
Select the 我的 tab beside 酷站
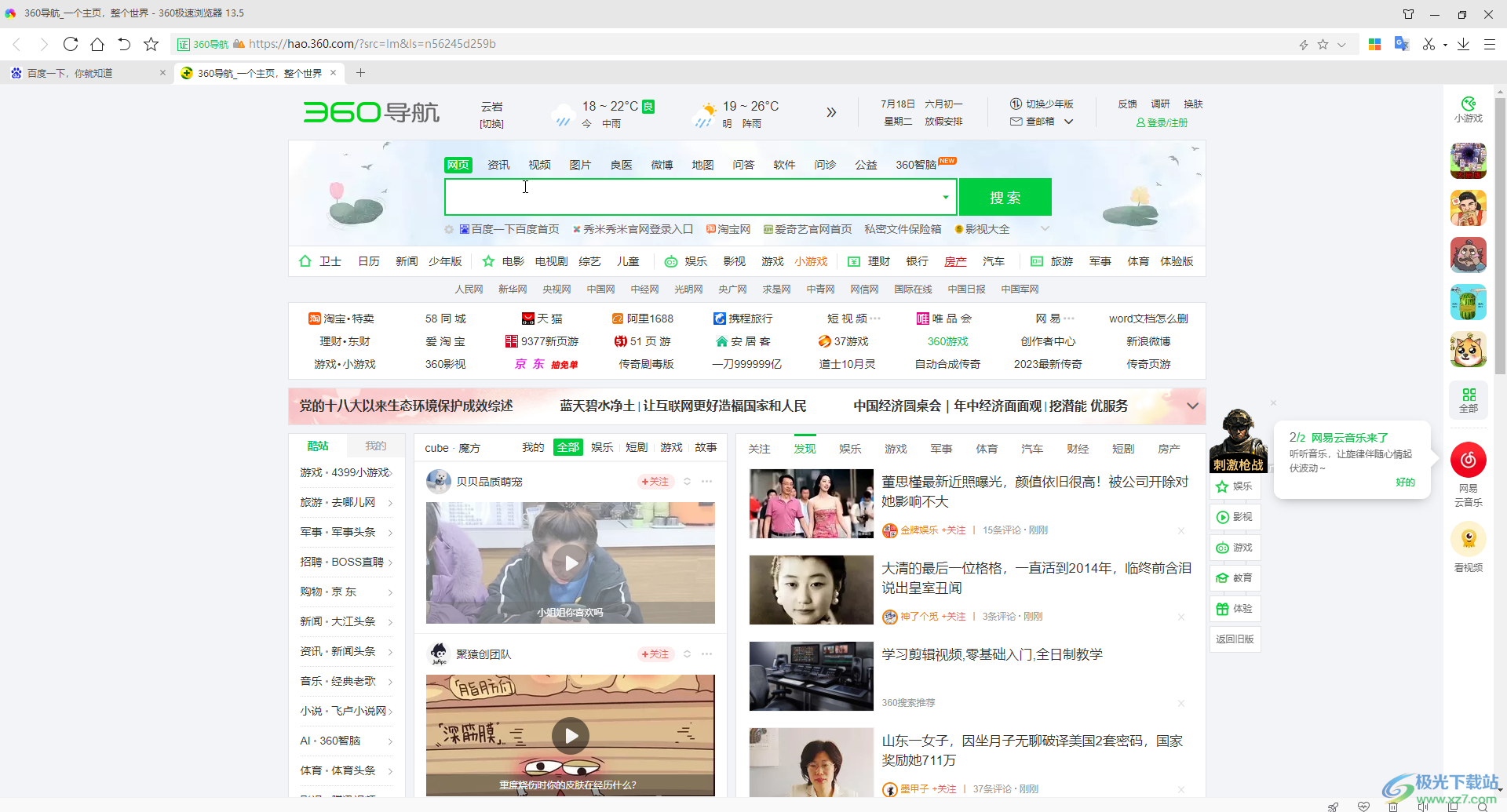(375, 446)
